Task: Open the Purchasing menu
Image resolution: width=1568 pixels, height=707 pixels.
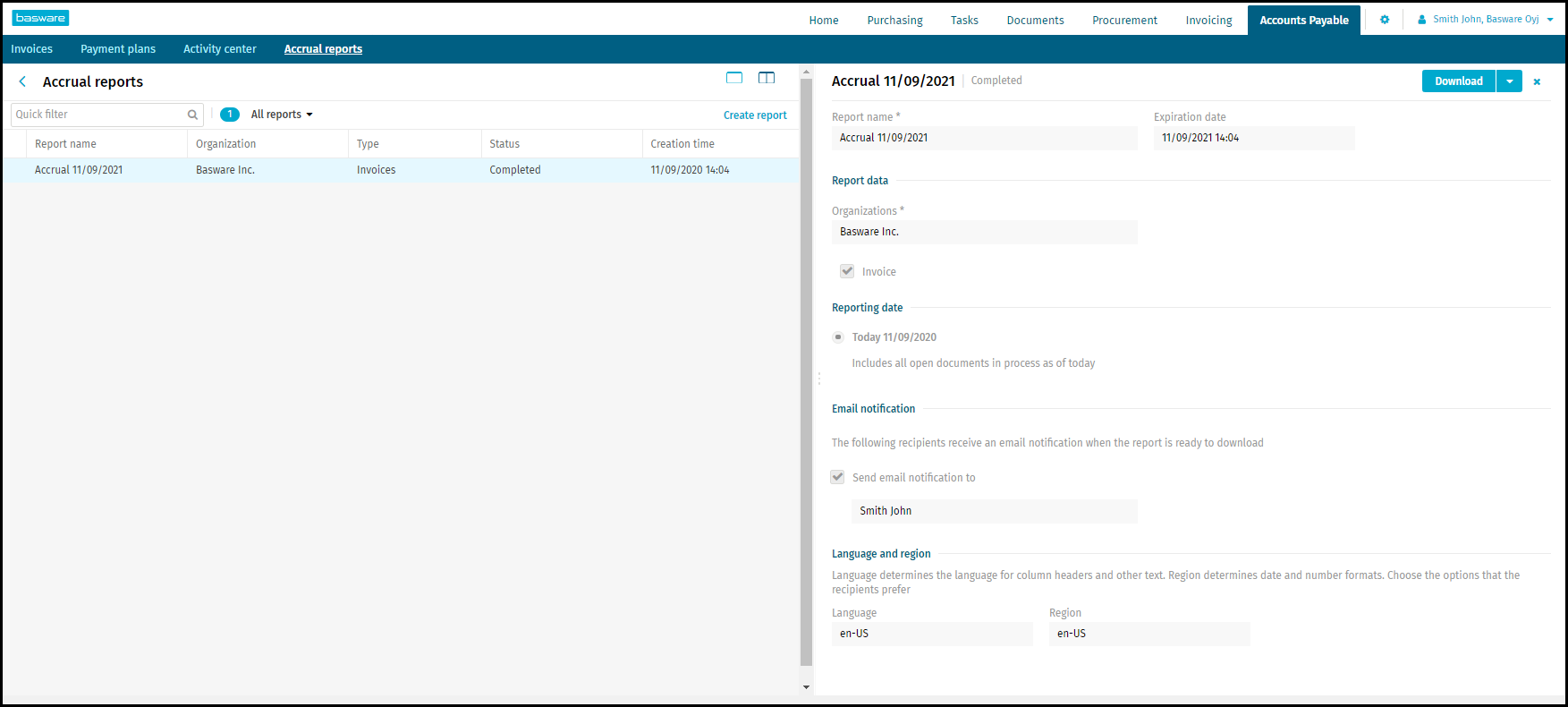Action: [894, 20]
